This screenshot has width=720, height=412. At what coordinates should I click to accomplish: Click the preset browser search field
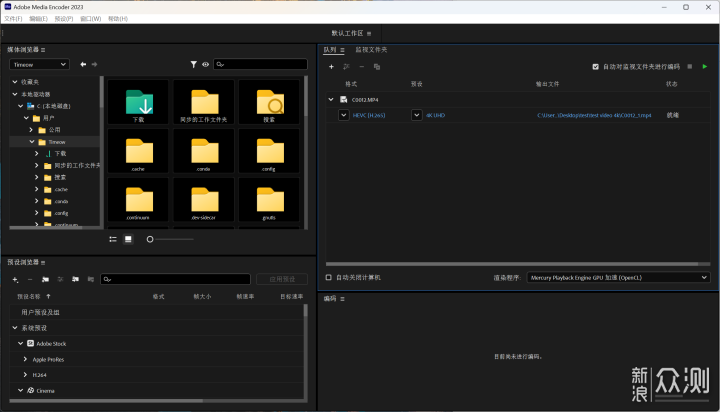click(x=175, y=279)
